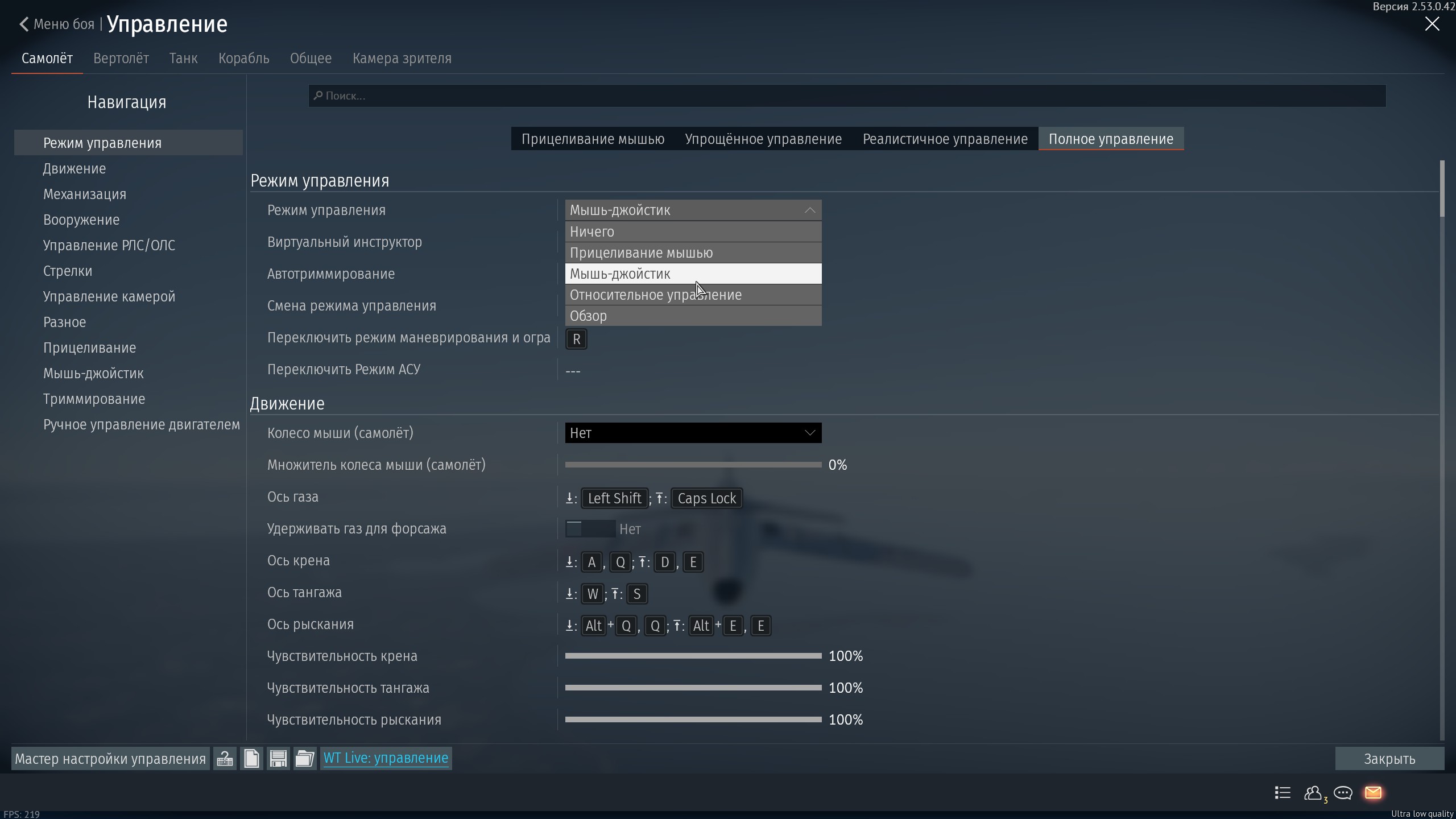The height and width of the screenshot is (819, 1456).
Task: Open the friends contacts icon
Action: click(x=1313, y=793)
